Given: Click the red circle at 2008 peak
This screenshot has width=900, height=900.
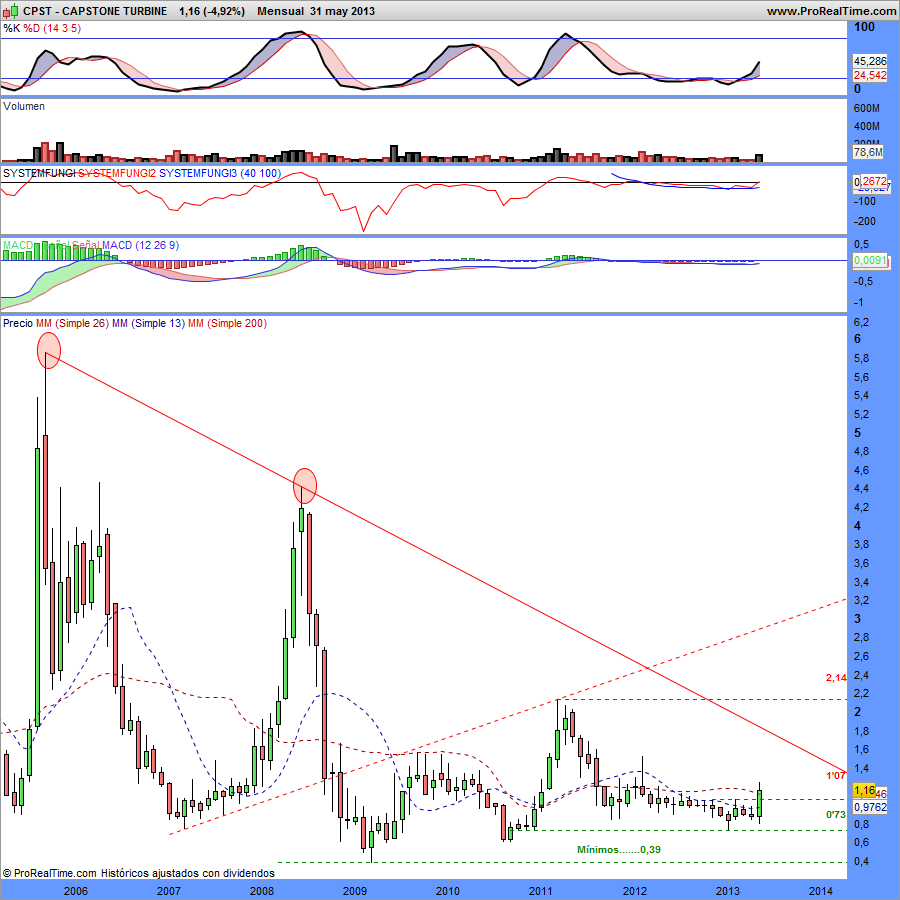Looking at the screenshot, I should [305, 486].
